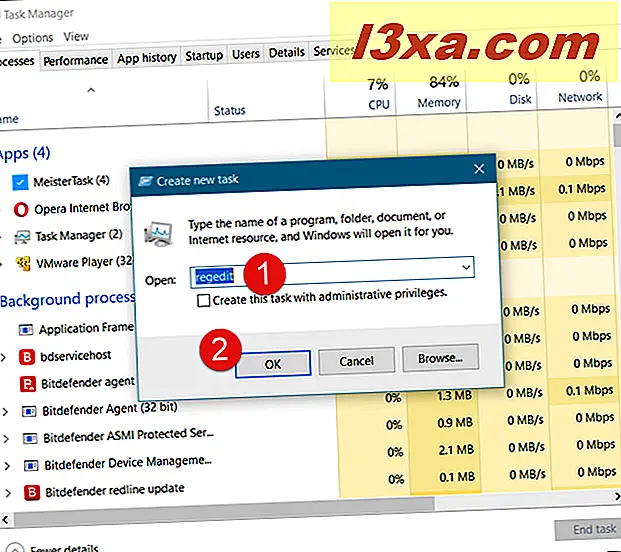Click the bdservicehost red B icon

coord(27,357)
